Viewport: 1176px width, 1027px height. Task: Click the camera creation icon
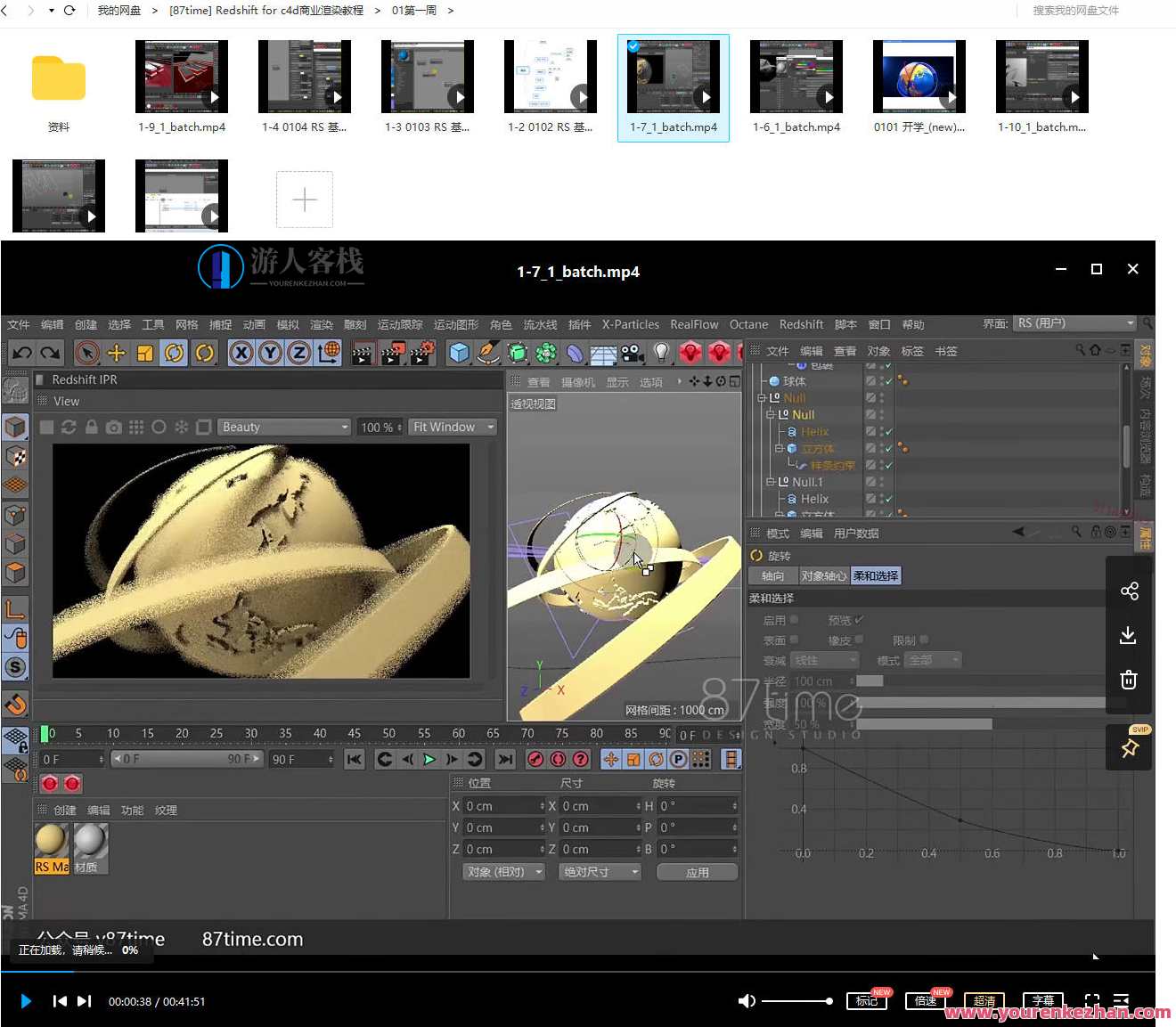(x=631, y=353)
